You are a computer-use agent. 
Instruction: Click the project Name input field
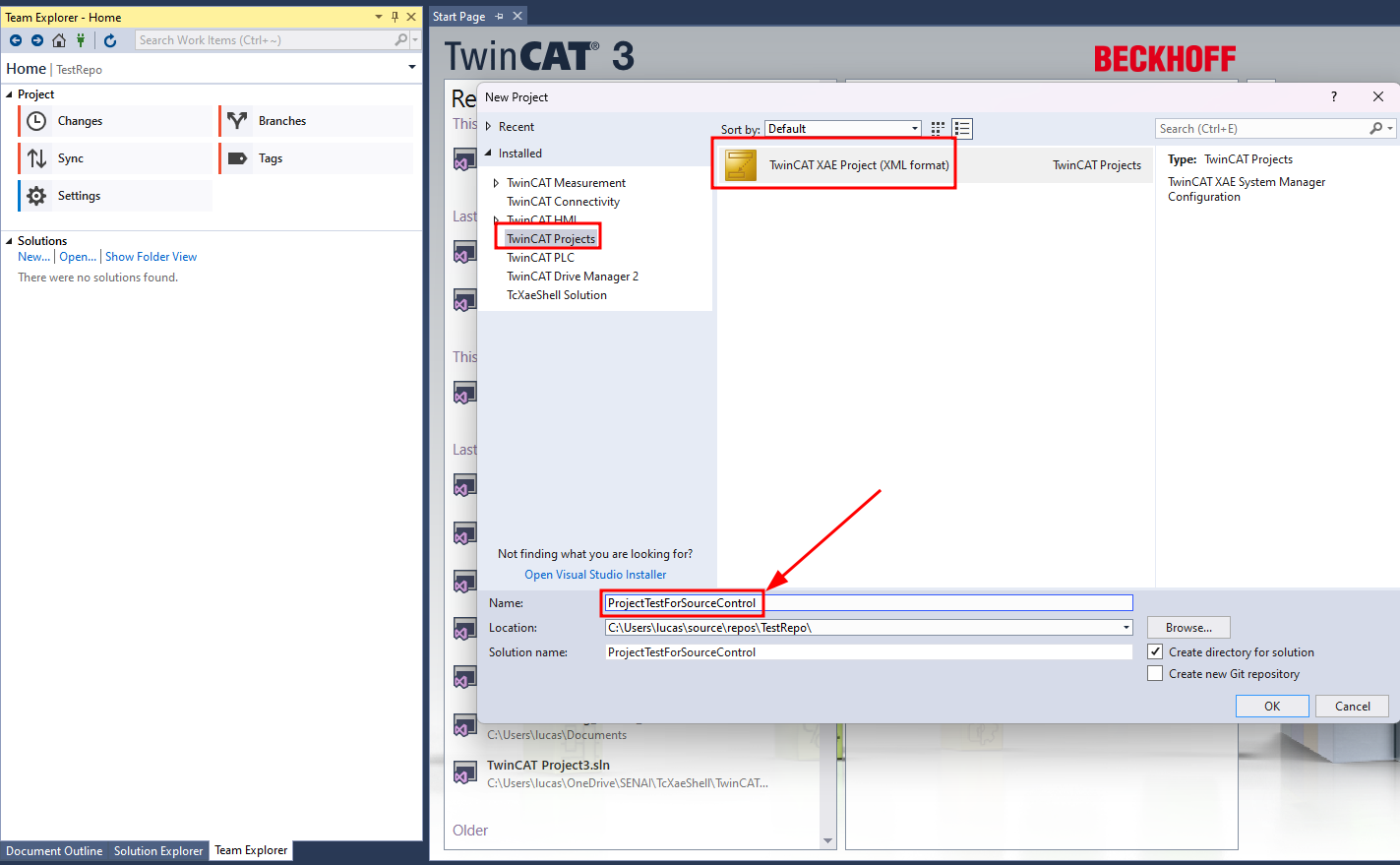869,603
